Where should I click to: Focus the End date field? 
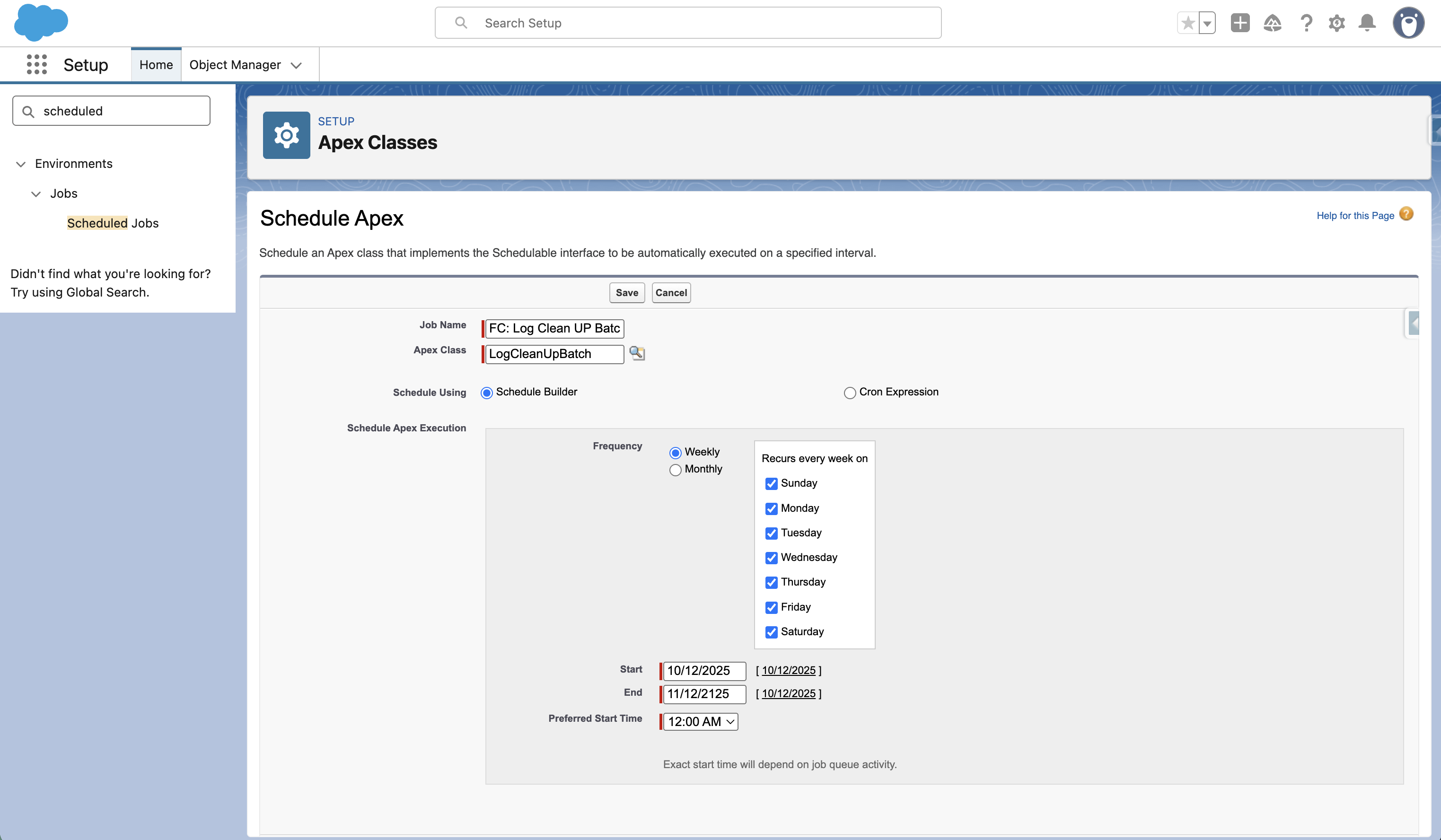pos(704,694)
